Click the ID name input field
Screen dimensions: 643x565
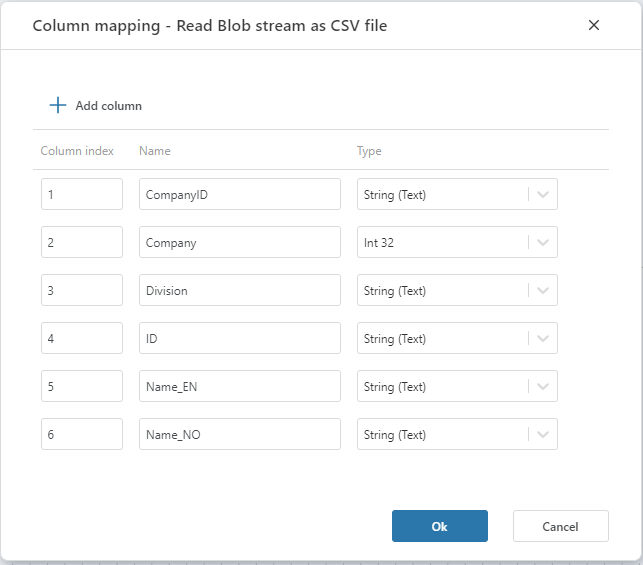[239, 339]
